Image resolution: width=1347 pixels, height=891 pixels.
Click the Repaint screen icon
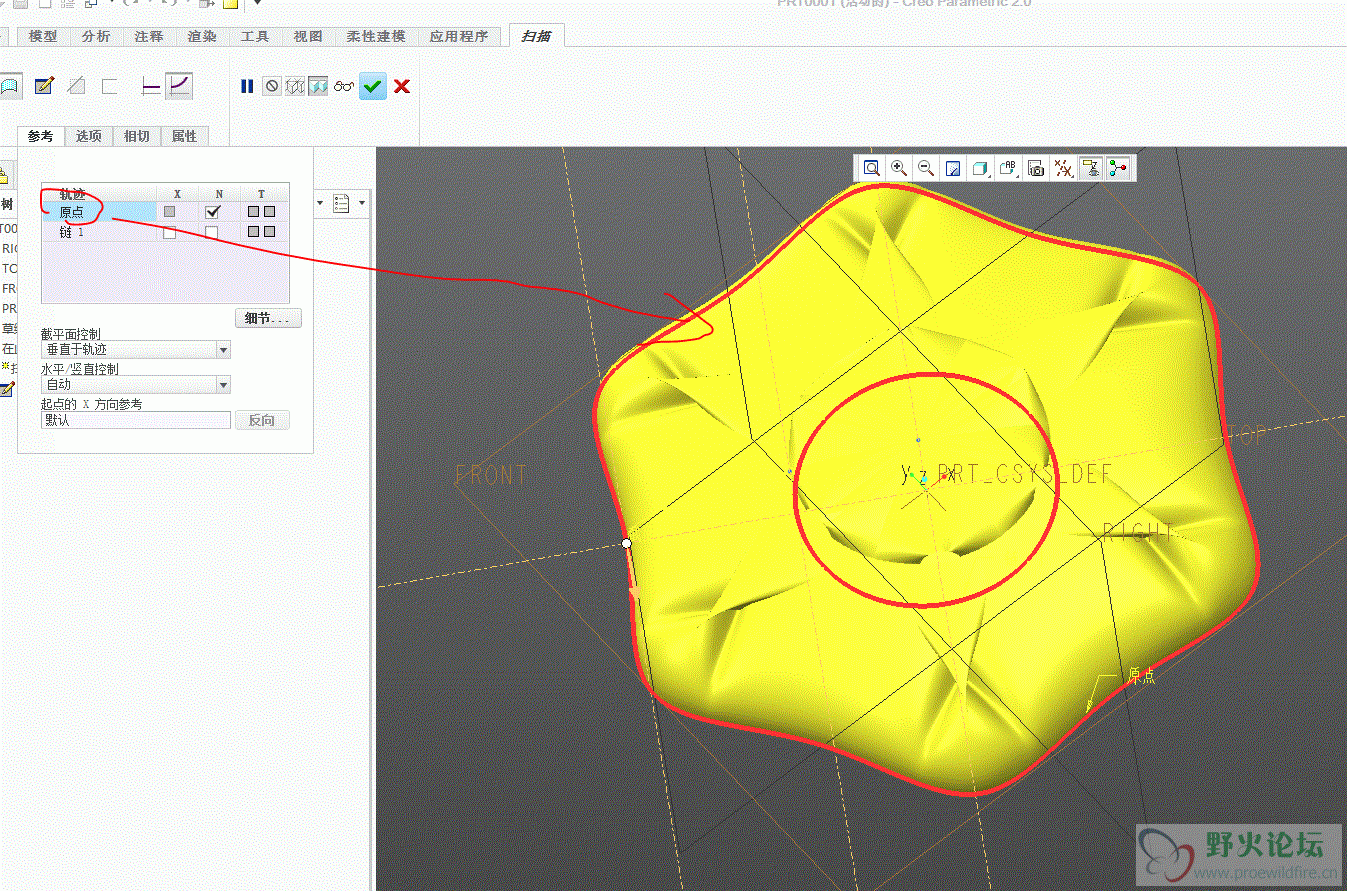tap(953, 168)
